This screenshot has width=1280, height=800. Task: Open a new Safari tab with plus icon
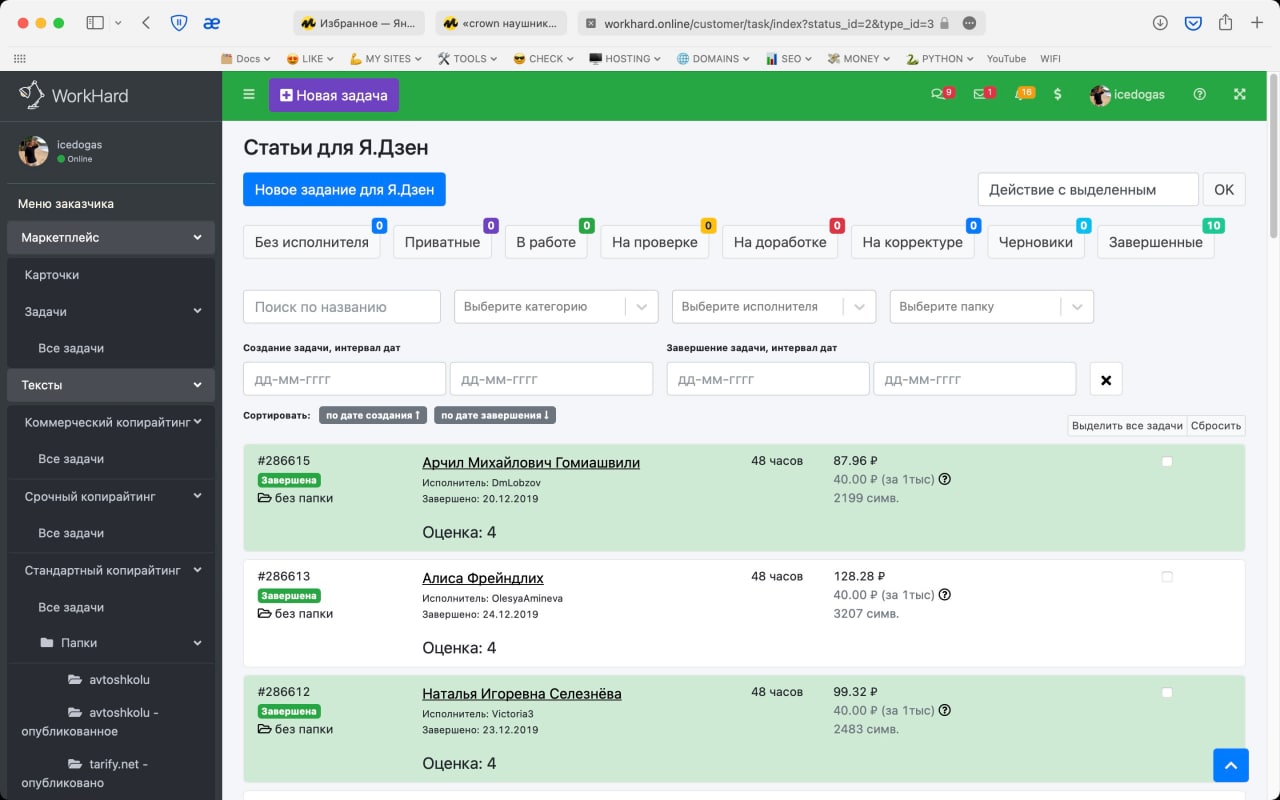(1258, 22)
